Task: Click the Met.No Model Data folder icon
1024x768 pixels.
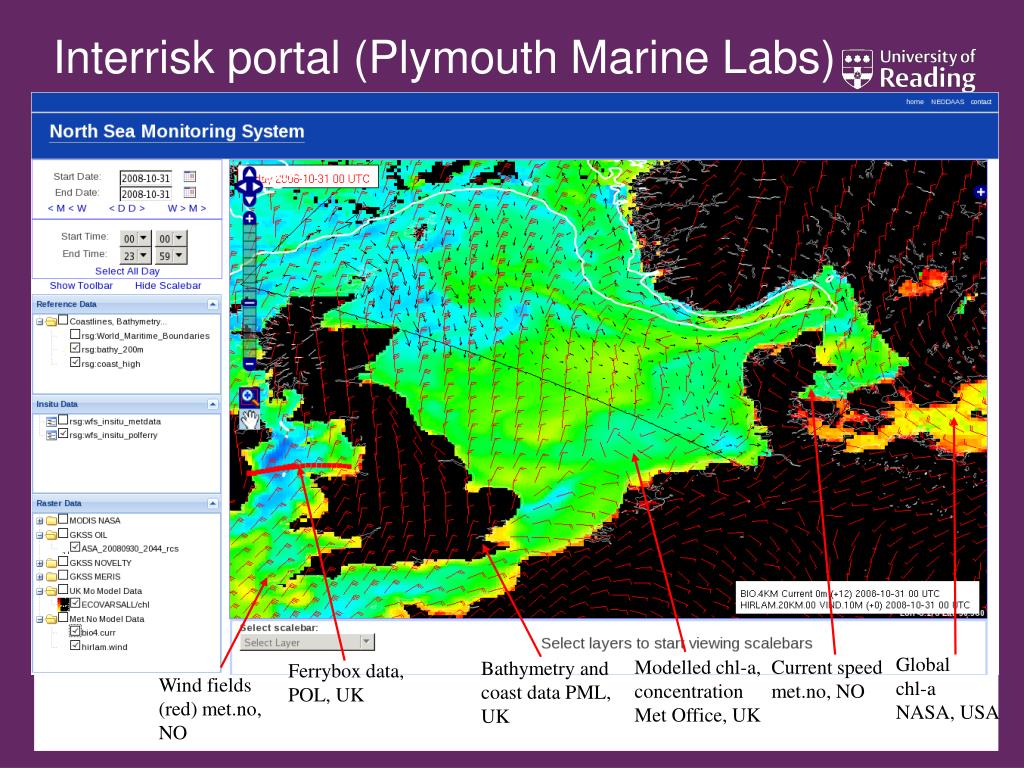Action: (52, 619)
